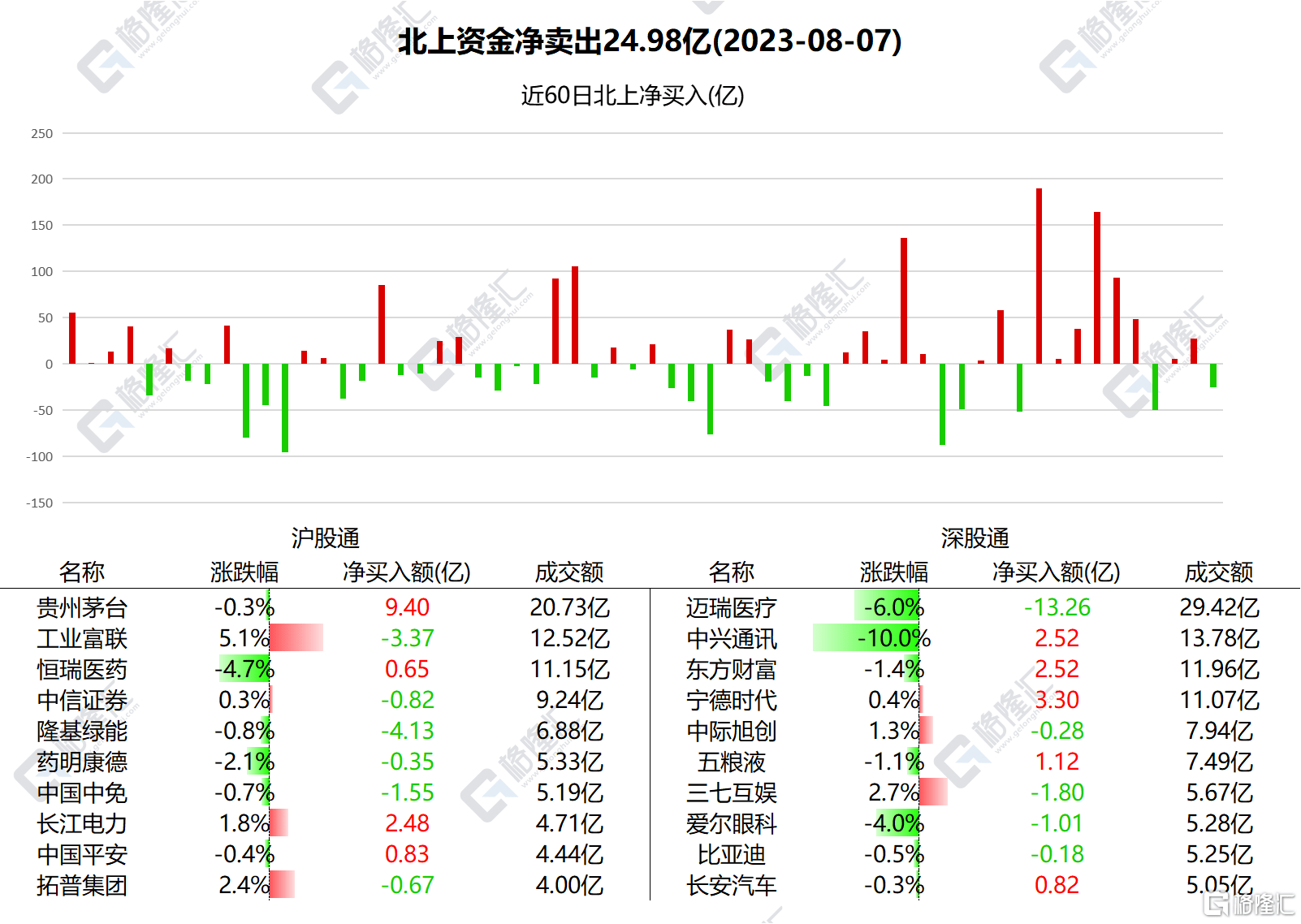
Task: Click the deepest green bar near -95
Action: [x=285, y=408]
